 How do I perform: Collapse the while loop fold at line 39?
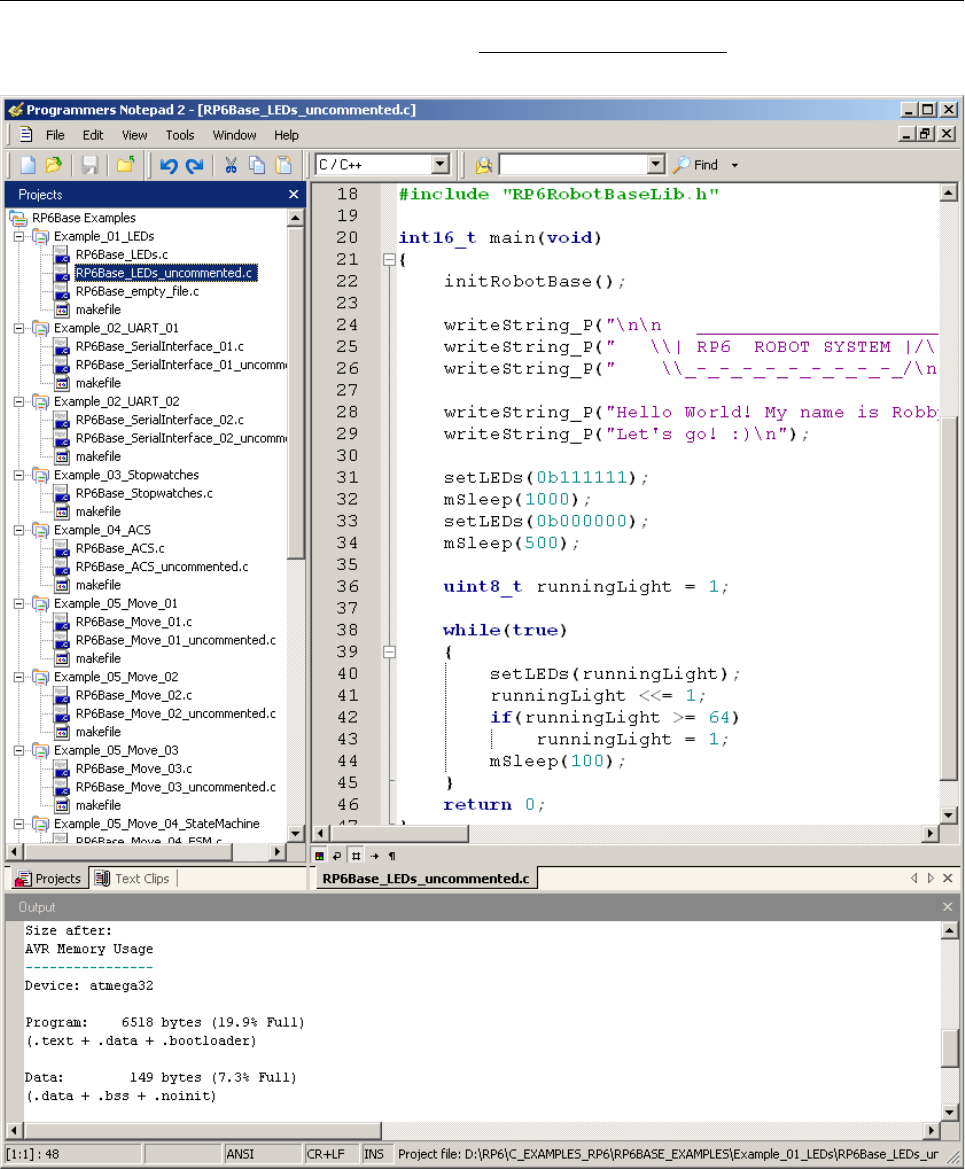pyautogui.click(x=389, y=652)
